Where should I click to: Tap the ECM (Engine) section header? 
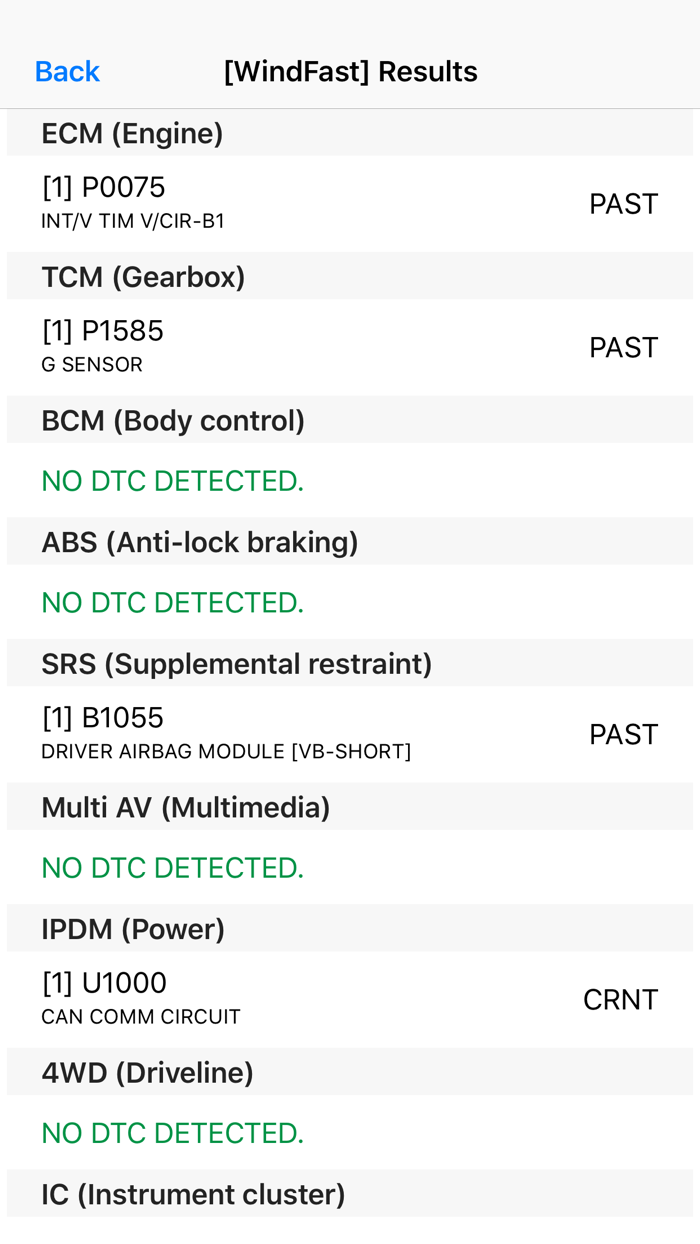point(132,133)
